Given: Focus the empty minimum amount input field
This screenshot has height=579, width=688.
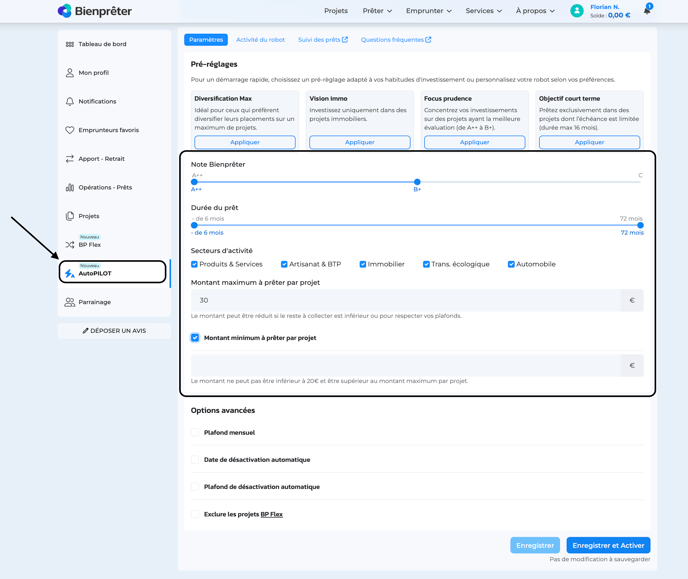Looking at the screenshot, I should (406, 365).
